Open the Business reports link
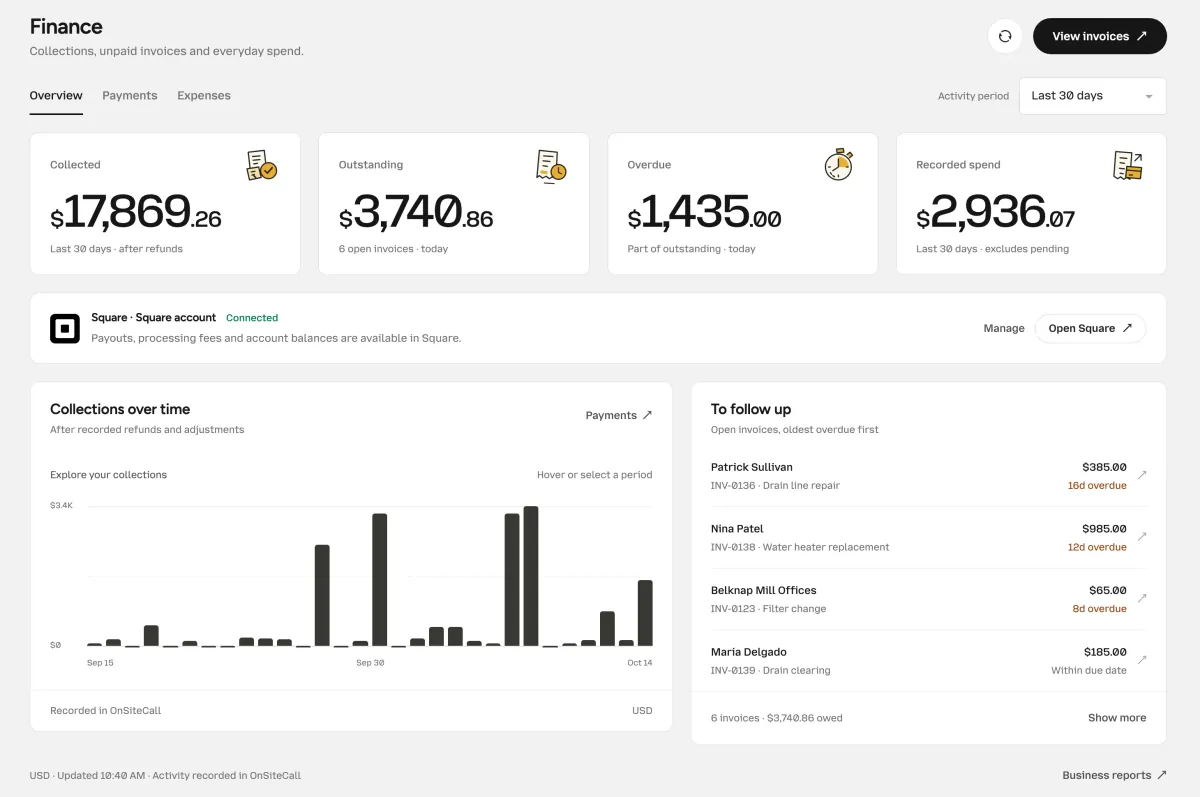This screenshot has height=797, width=1200. click(x=1114, y=775)
